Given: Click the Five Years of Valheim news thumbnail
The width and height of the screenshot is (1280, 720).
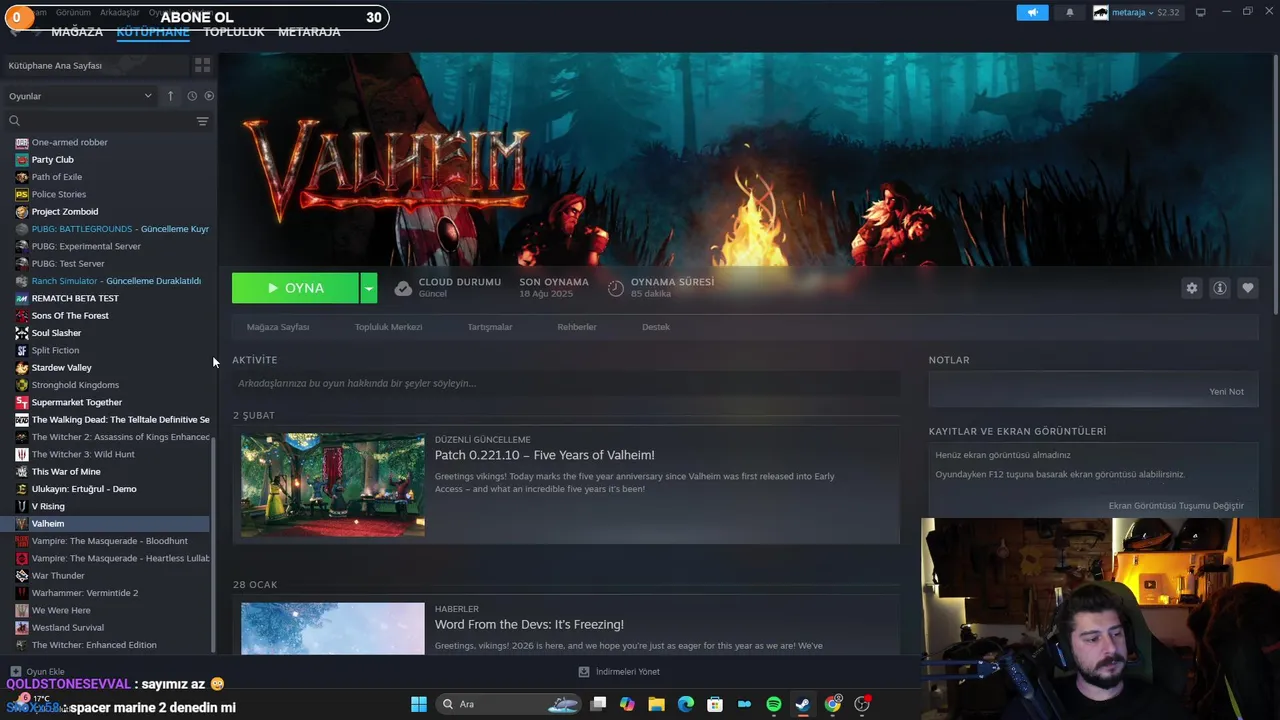Looking at the screenshot, I should (333, 485).
